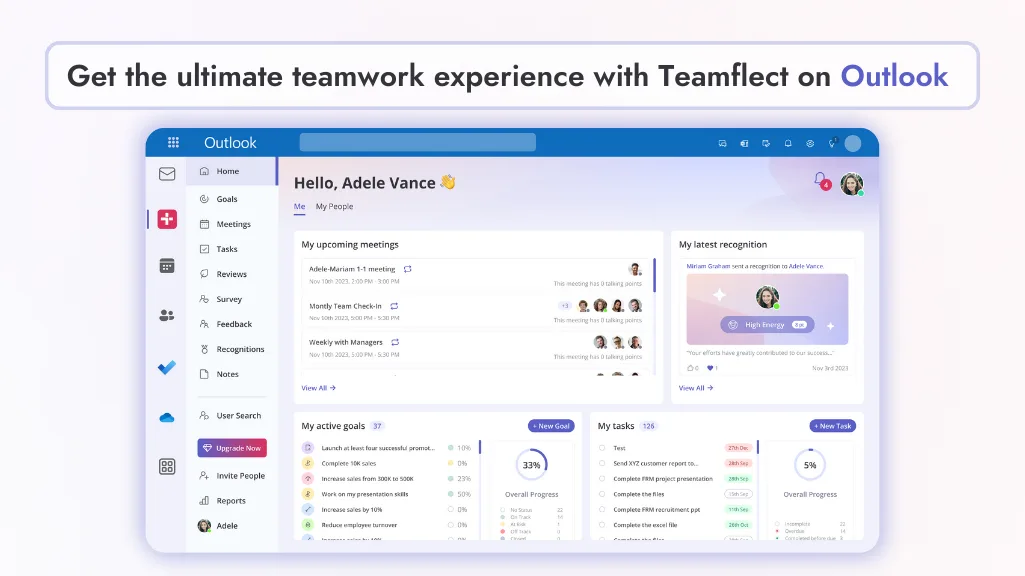1025x576 pixels.
Task: Open Outlook header notifications bell
Action: [788, 143]
